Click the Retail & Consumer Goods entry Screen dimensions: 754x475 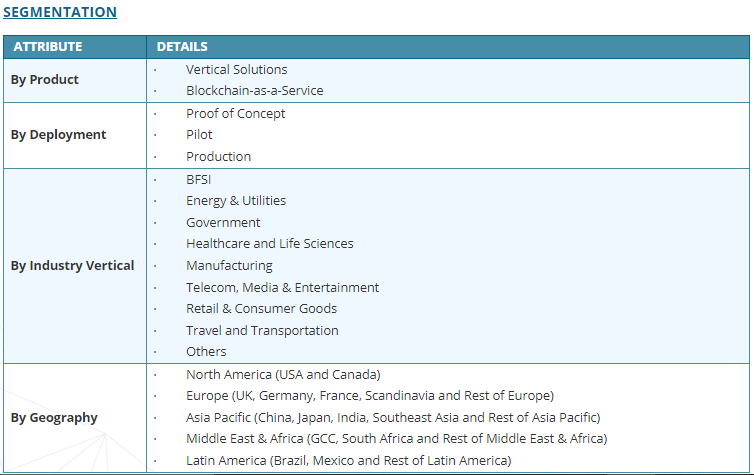(261, 308)
